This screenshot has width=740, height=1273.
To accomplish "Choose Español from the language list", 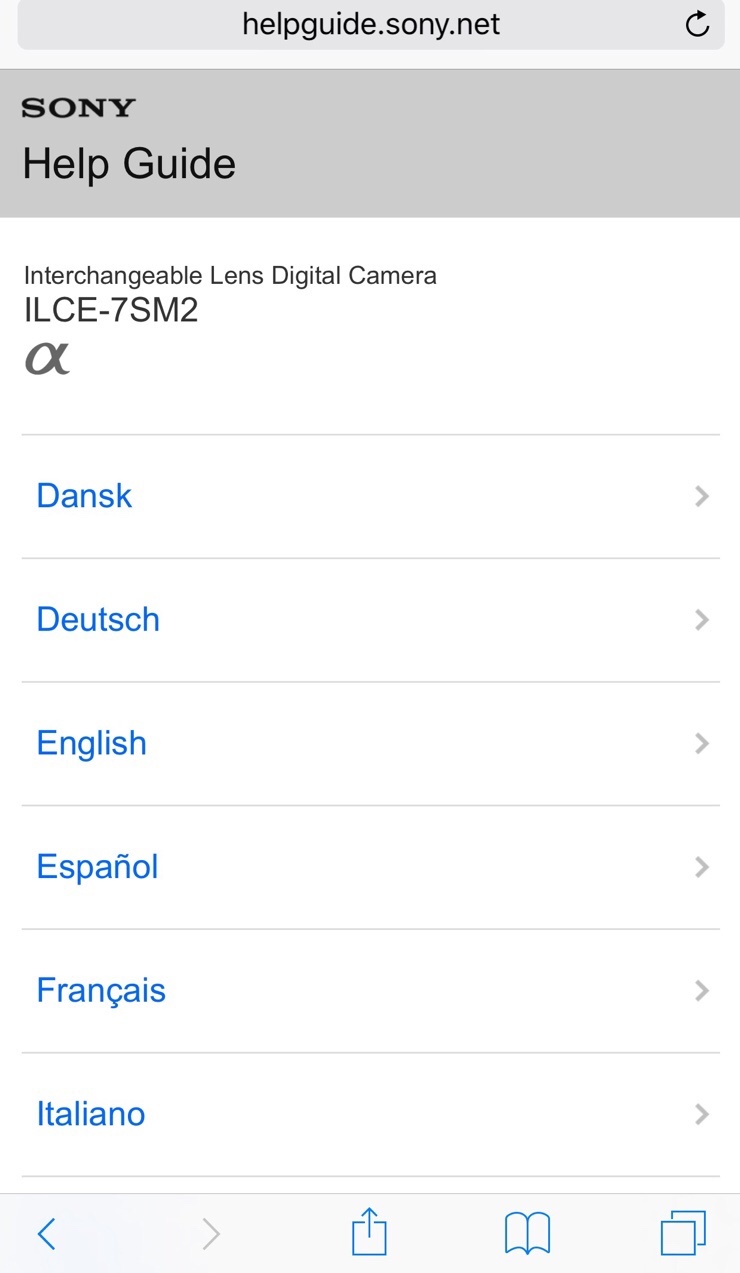I will pos(97,867).
